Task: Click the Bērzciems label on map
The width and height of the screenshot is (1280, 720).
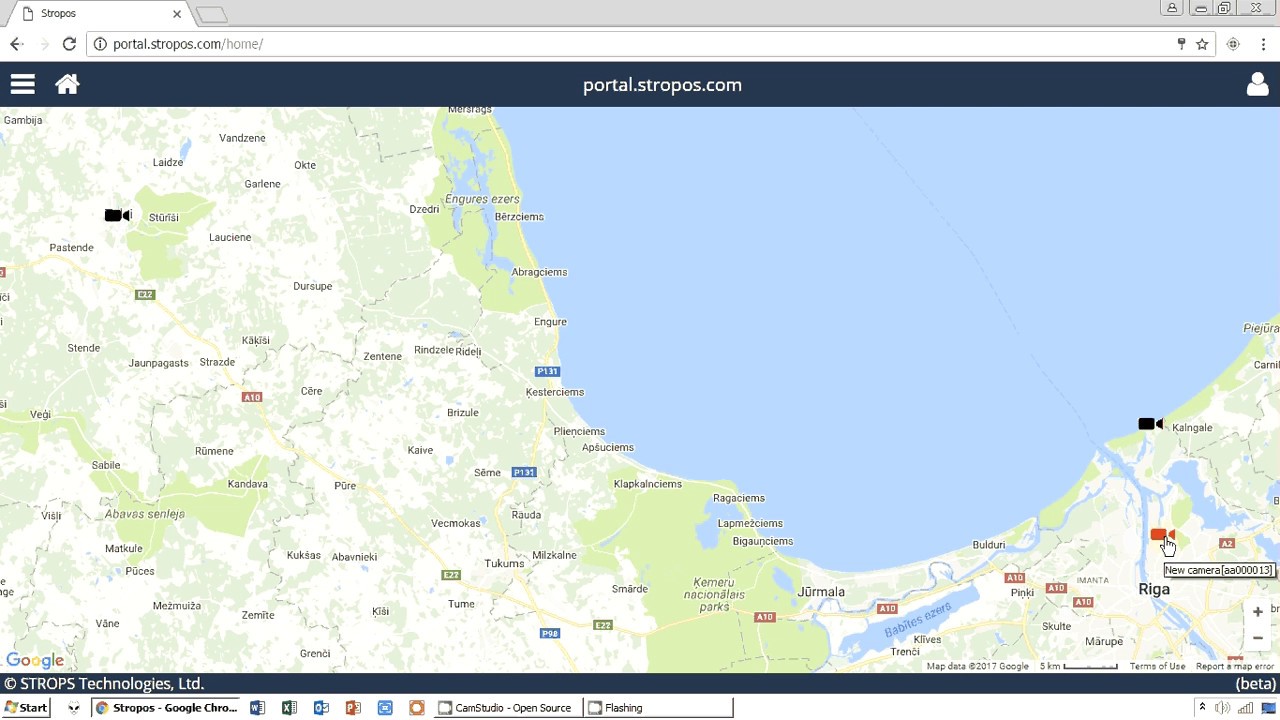Action: click(x=519, y=217)
